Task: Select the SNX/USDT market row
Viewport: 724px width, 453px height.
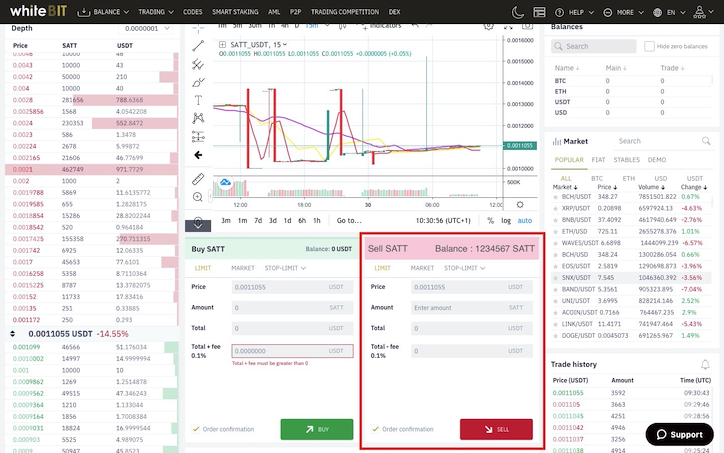Action: click(631, 278)
